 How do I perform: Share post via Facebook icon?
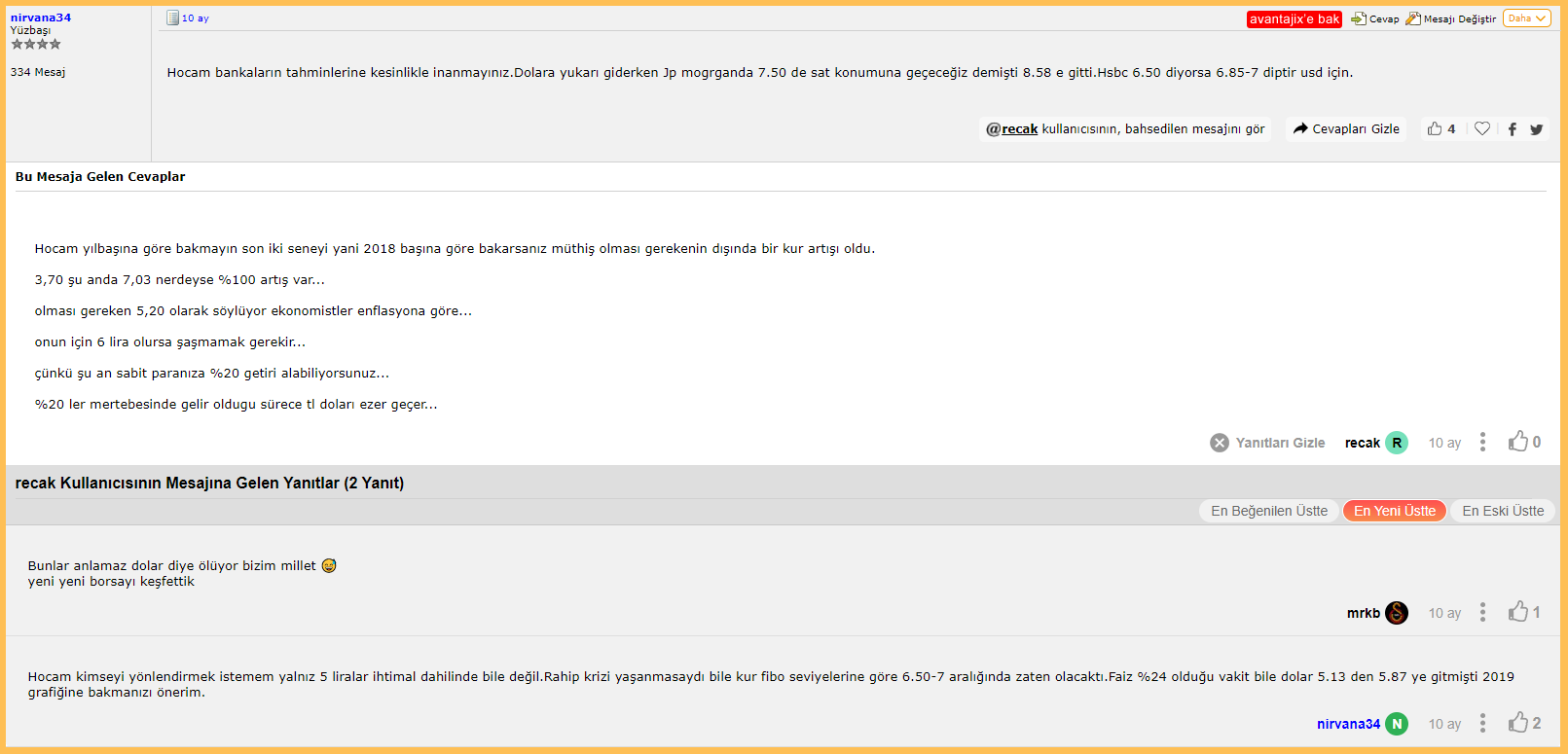(1513, 129)
